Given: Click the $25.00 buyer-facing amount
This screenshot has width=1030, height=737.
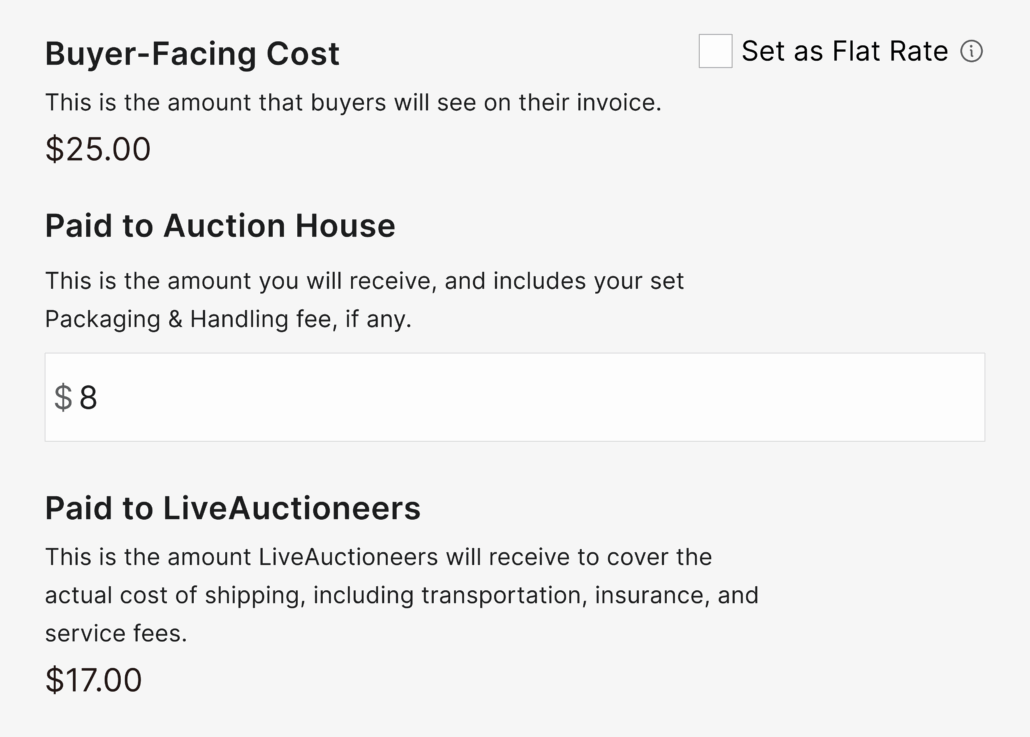Looking at the screenshot, I should 98,150.
